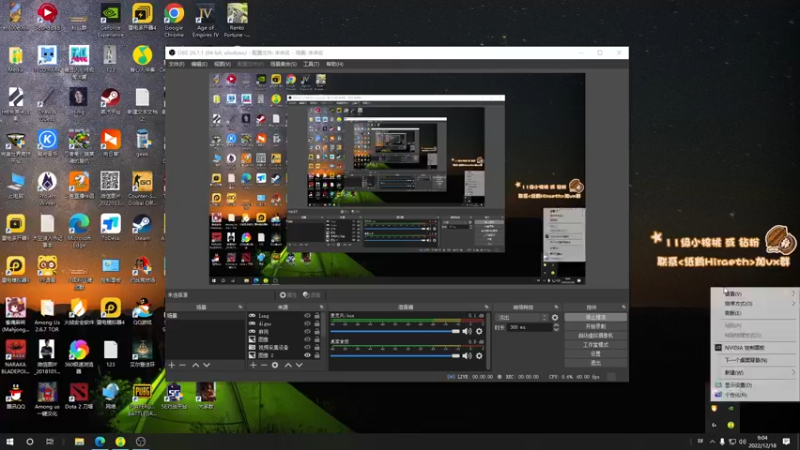Toggle visibility of the 图像 source
This screenshot has width=800, height=450.
click(307, 339)
